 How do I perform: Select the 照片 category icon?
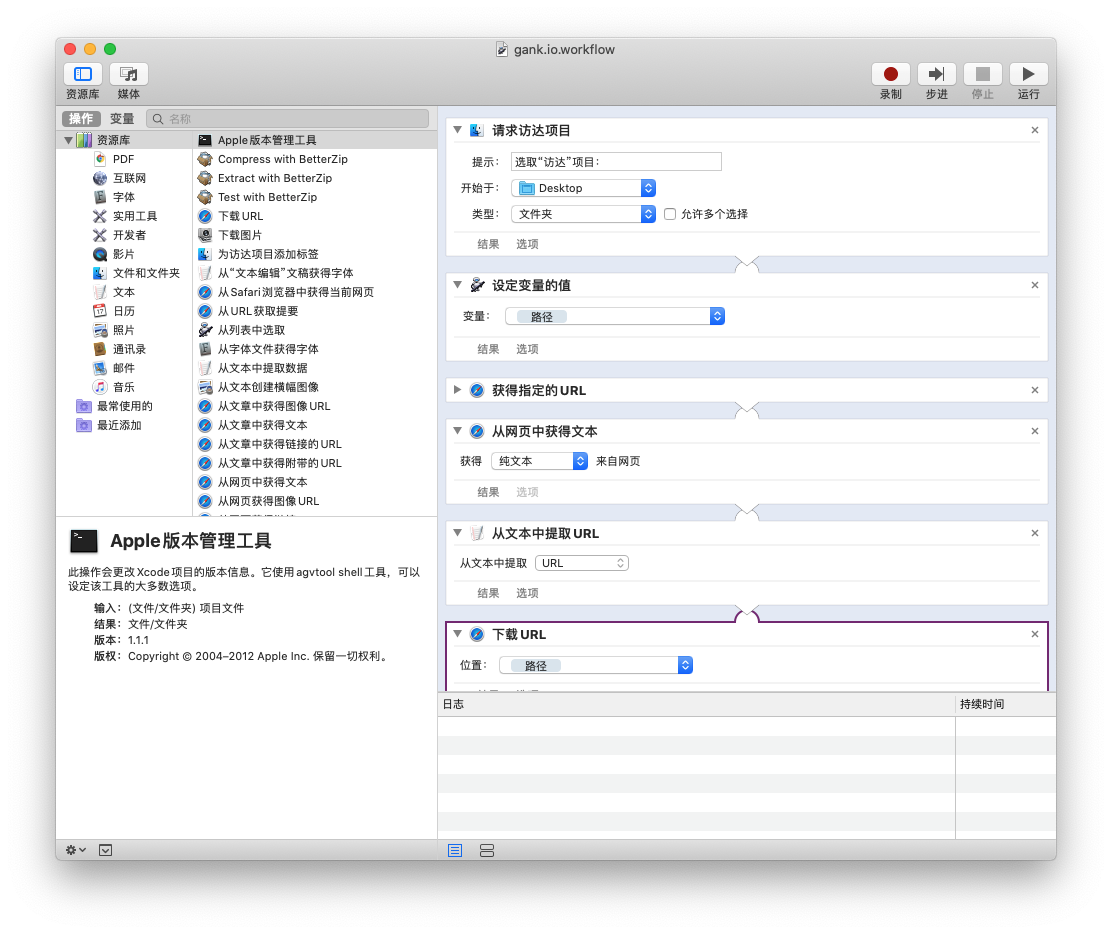point(100,330)
